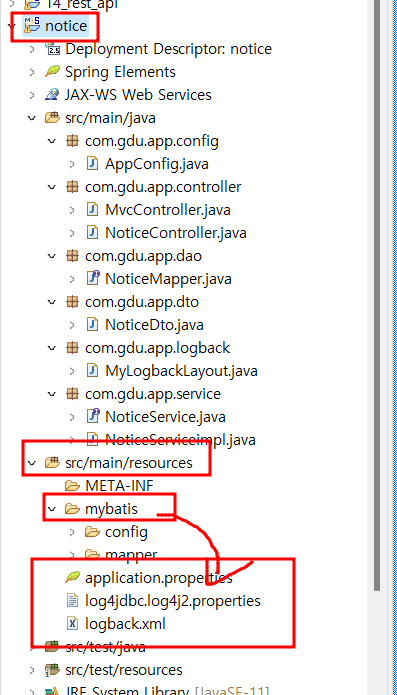397x695 pixels.
Task: Click the com.gdu.app.logback package icon
Action: pos(72,348)
